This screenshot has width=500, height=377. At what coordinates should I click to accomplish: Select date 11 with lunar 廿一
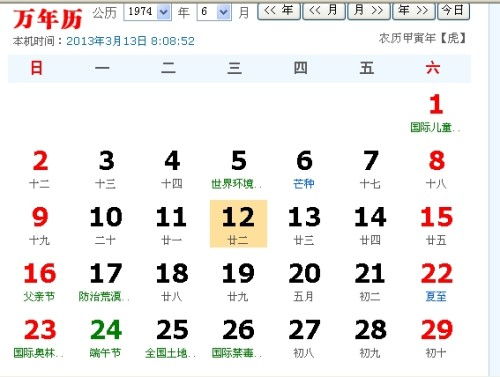coord(172,226)
